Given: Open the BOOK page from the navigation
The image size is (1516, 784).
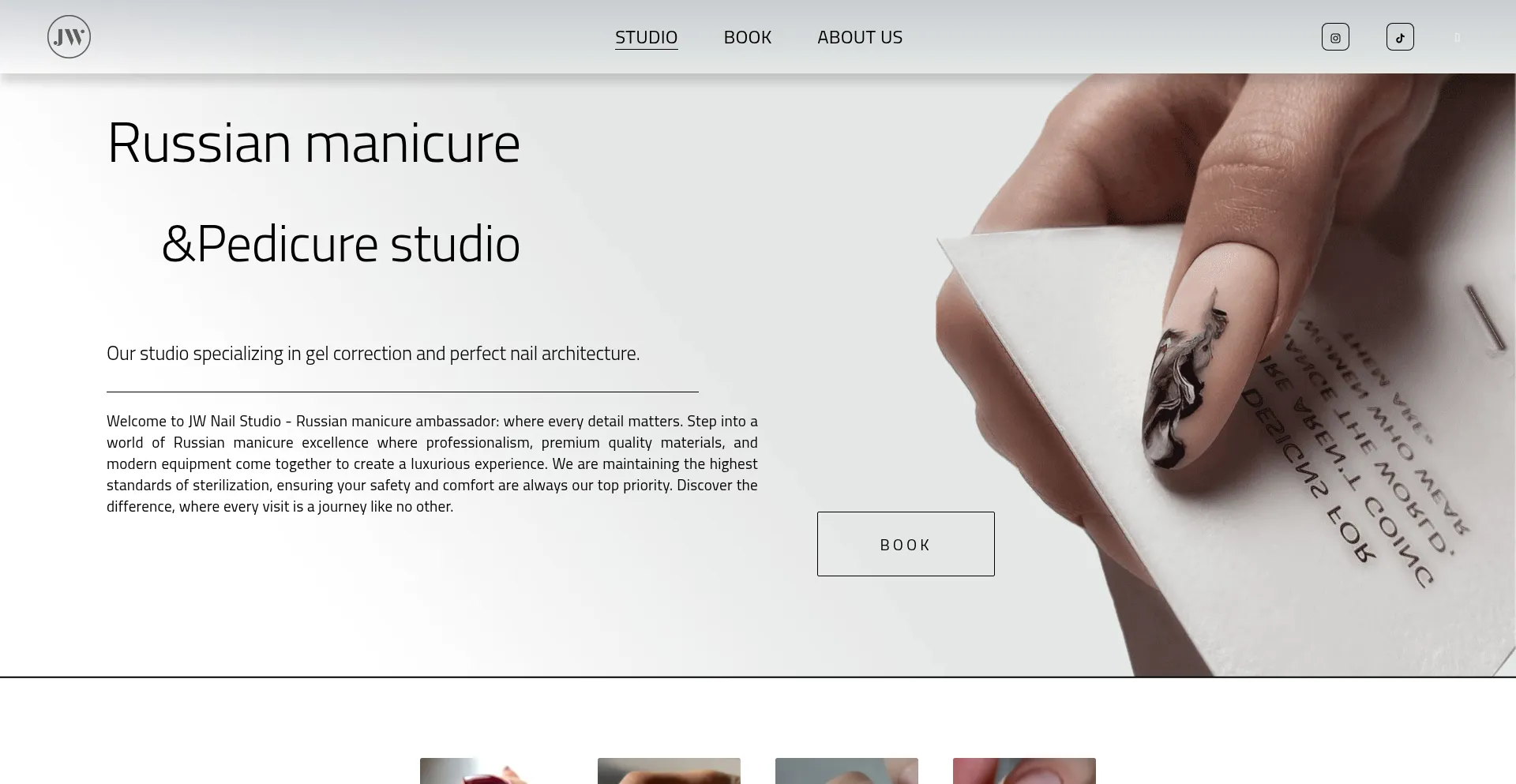Looking at the screenshot, I should 747,37.
